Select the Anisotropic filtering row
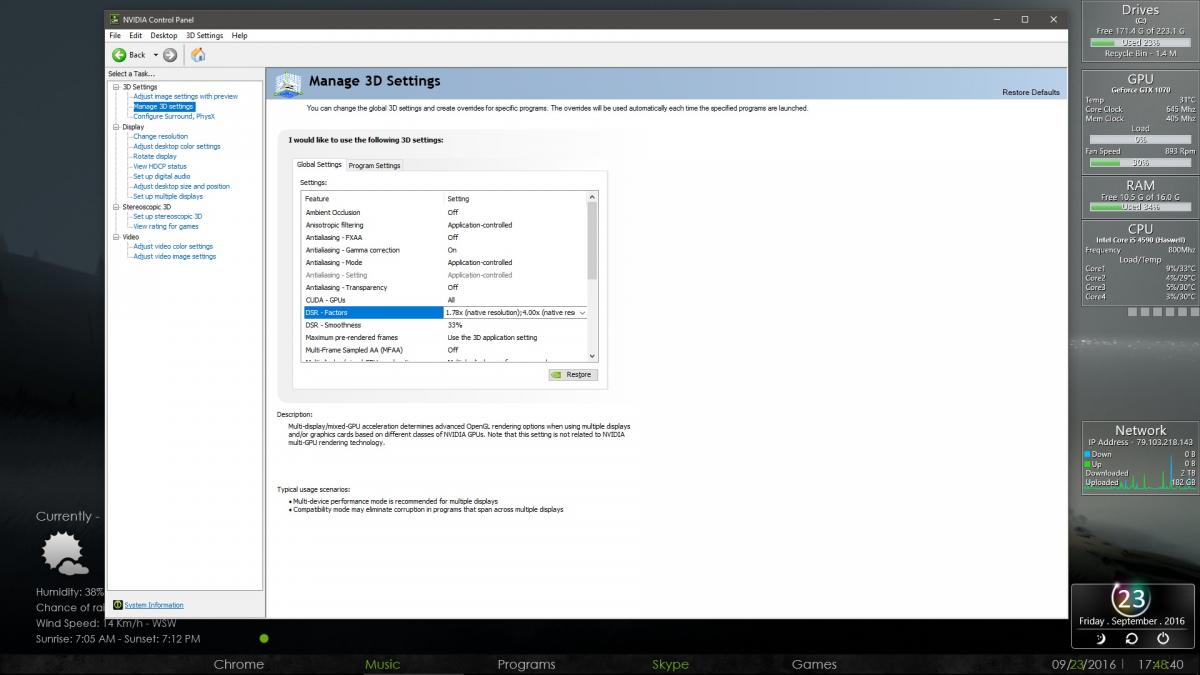 coord(444,225)
